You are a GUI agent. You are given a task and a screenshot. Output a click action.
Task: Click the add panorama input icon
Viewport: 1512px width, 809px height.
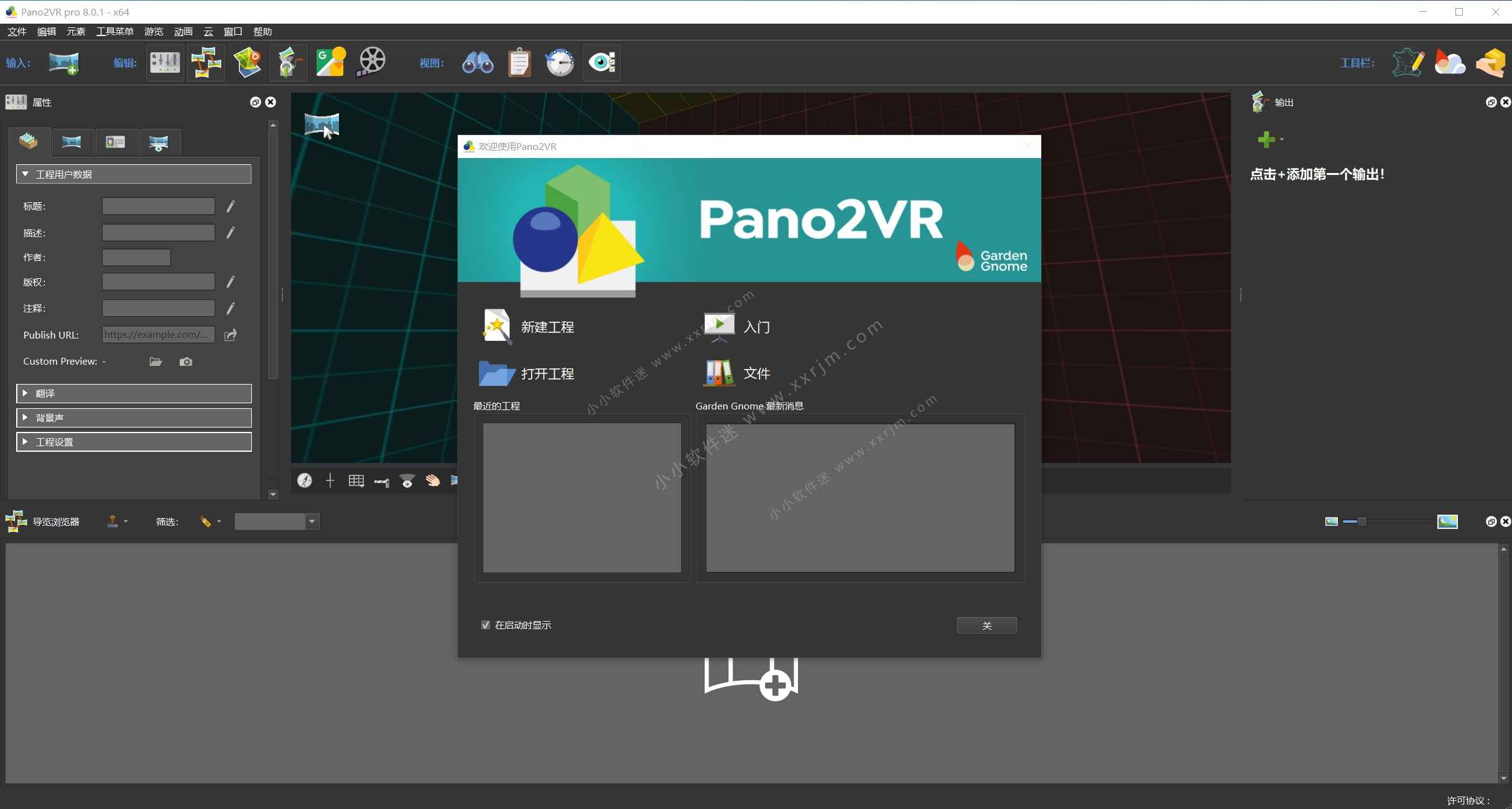[63, 63]
